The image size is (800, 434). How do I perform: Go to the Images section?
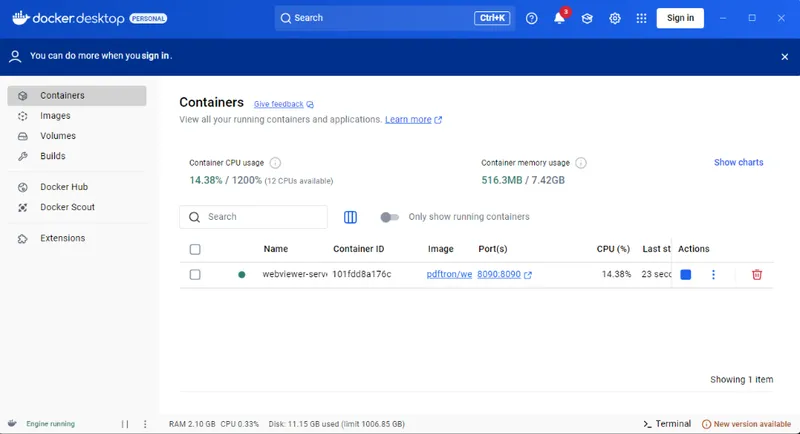pos(77,116)
